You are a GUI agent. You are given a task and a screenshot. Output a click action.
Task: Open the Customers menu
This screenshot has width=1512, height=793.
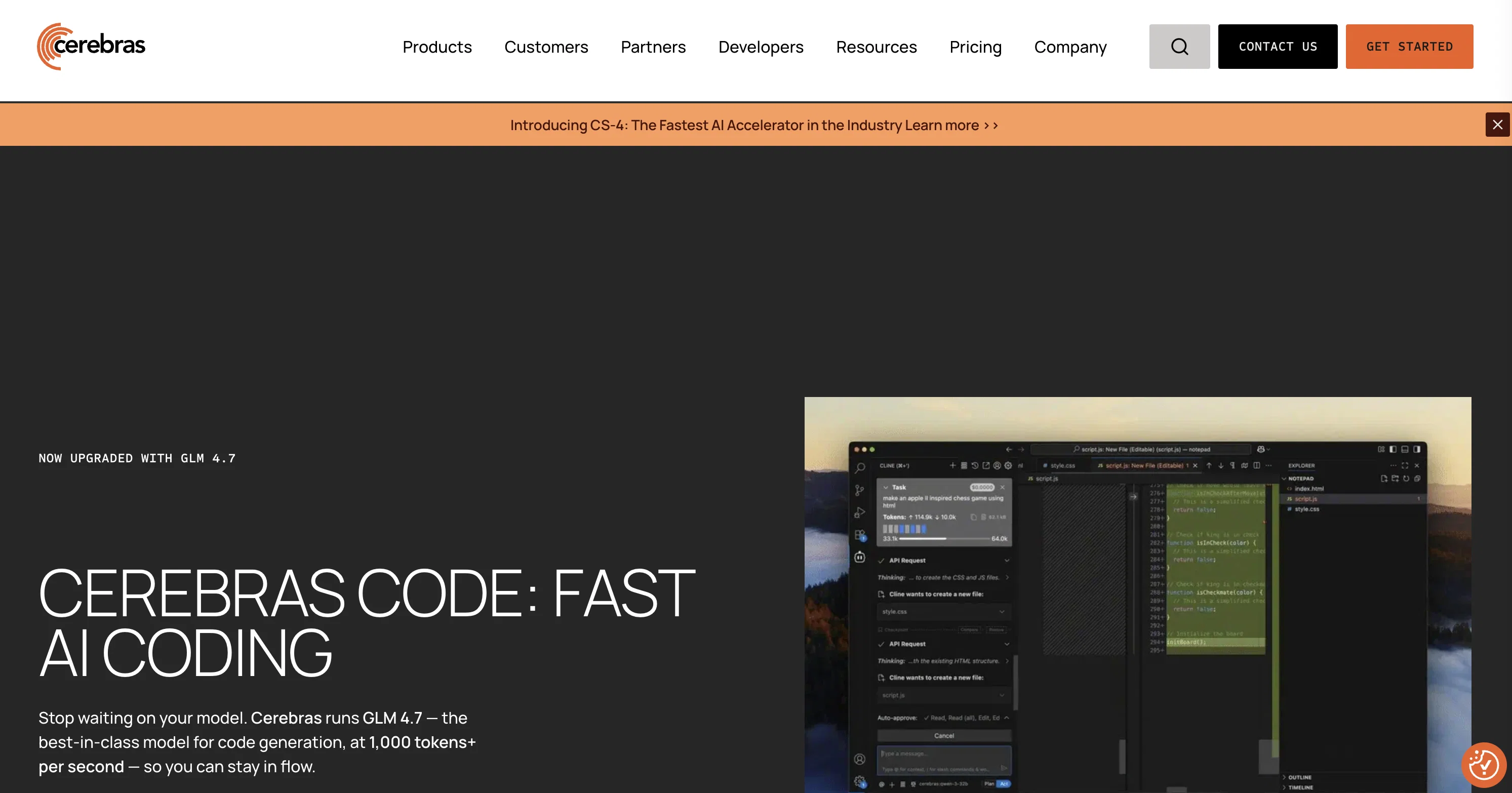[546, 47]
